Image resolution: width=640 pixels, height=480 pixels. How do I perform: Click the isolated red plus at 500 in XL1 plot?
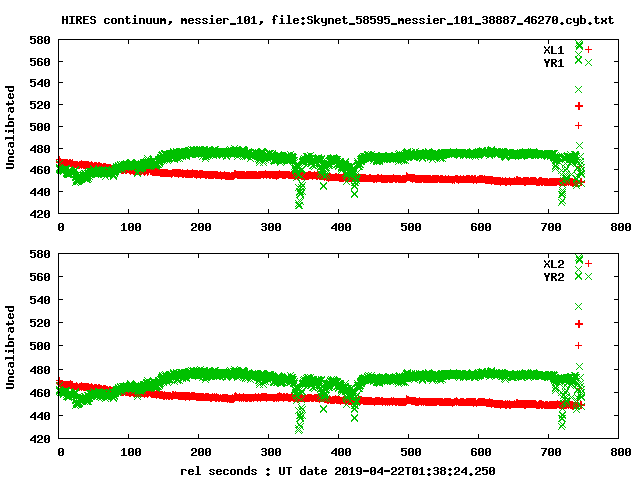(x=578, y=126)
